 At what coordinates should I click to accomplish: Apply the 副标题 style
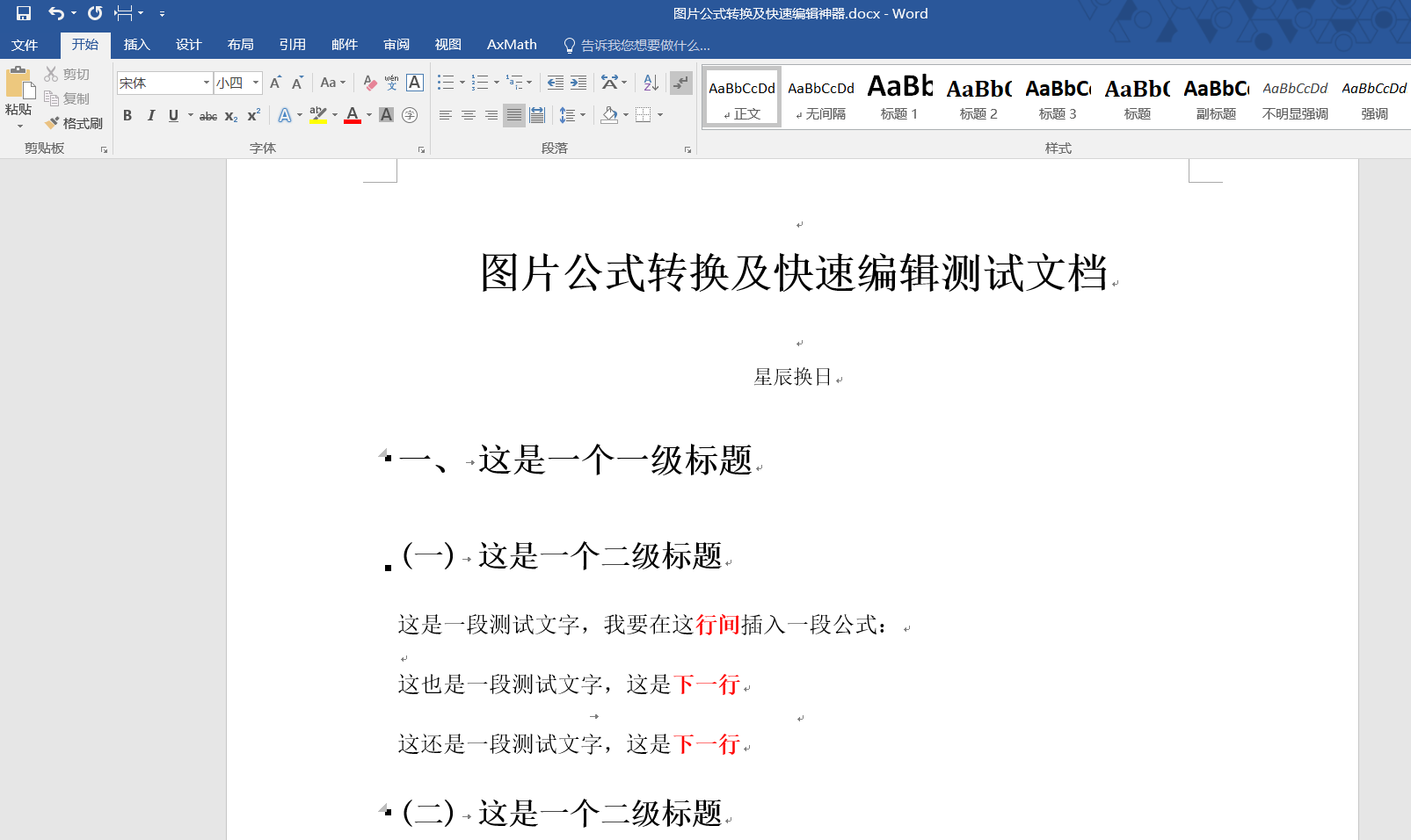1216,97
